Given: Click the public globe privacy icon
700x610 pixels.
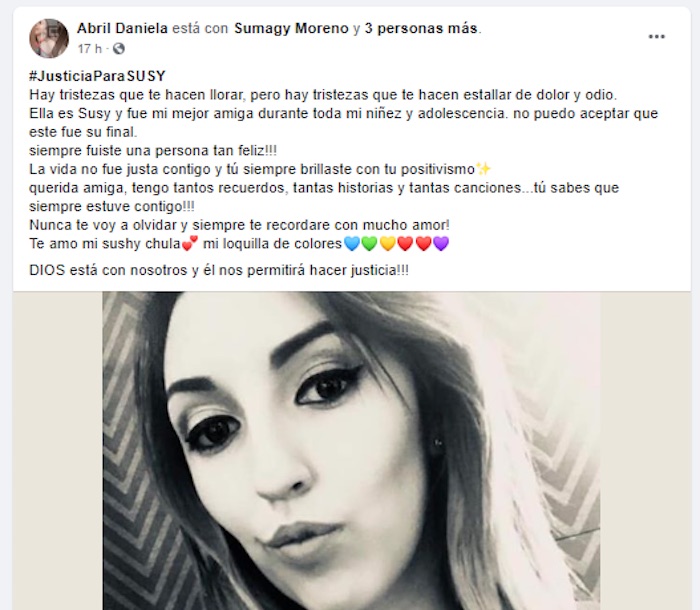Looking at the screenshot, I should [x=119, y=49].
